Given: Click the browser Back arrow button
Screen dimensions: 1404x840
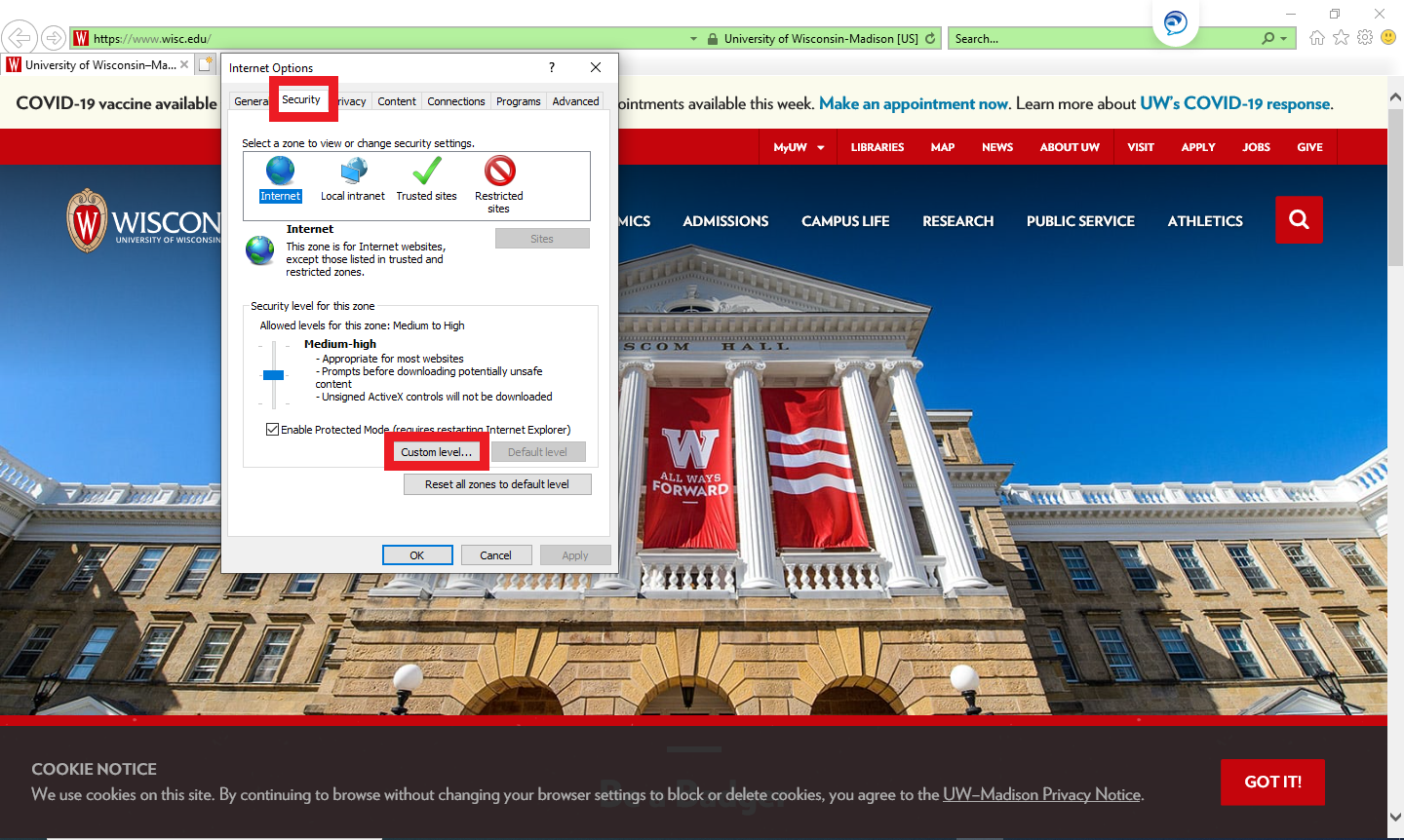Looking at the screenshot, I should coord(19,38).
